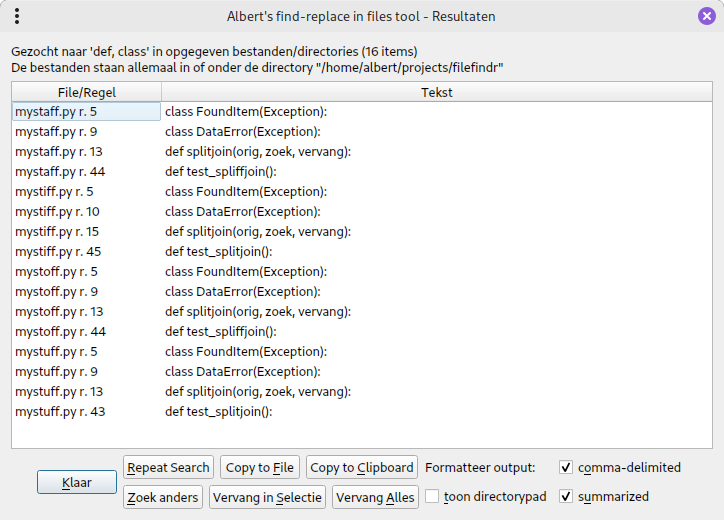This screenshot has width=724, height=520.
Task: Click the File/Regel column header
Action: pyautogui.click(x=86, y=92)
